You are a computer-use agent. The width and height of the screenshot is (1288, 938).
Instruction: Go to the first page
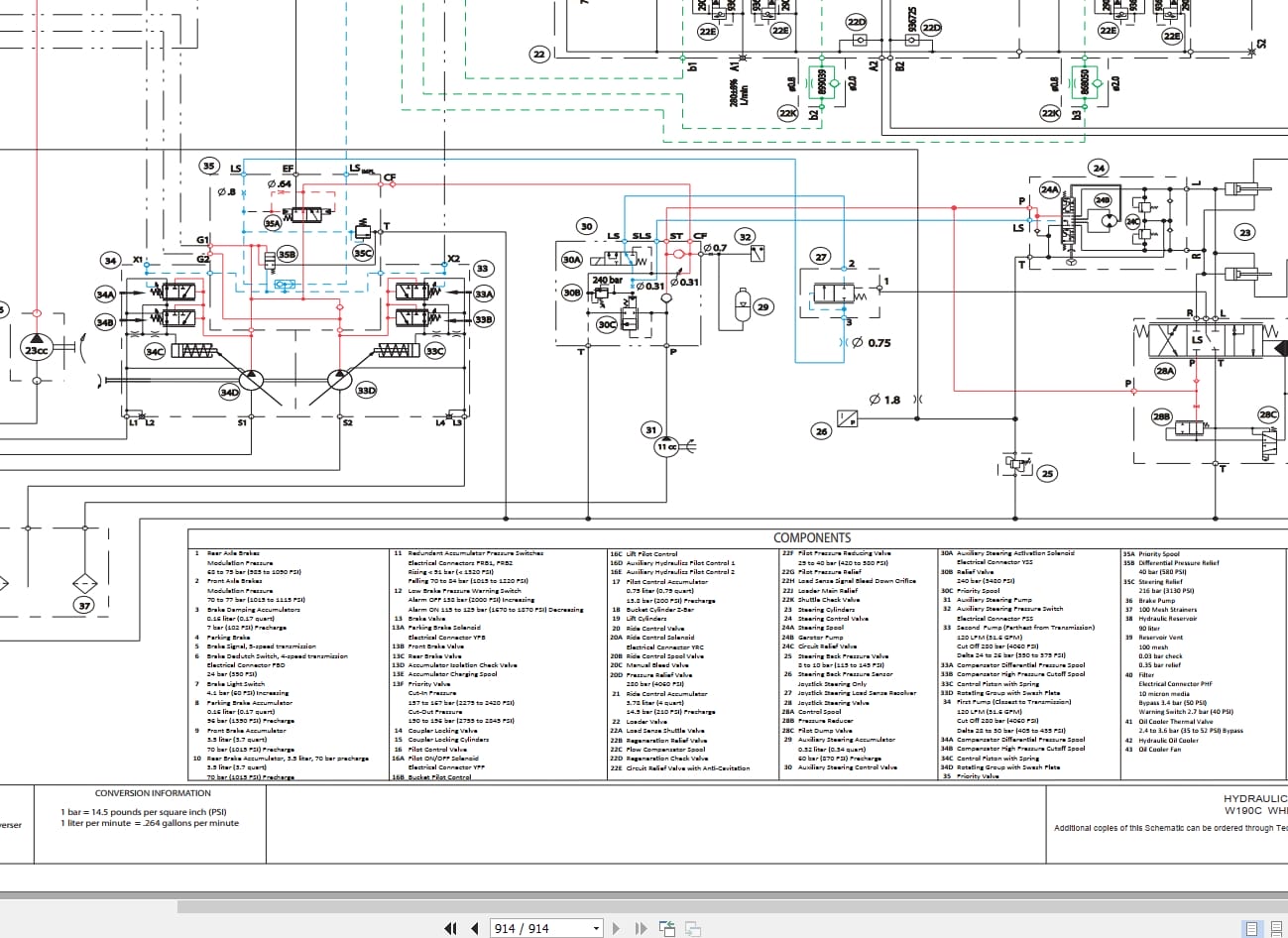[x=450, y=928]
